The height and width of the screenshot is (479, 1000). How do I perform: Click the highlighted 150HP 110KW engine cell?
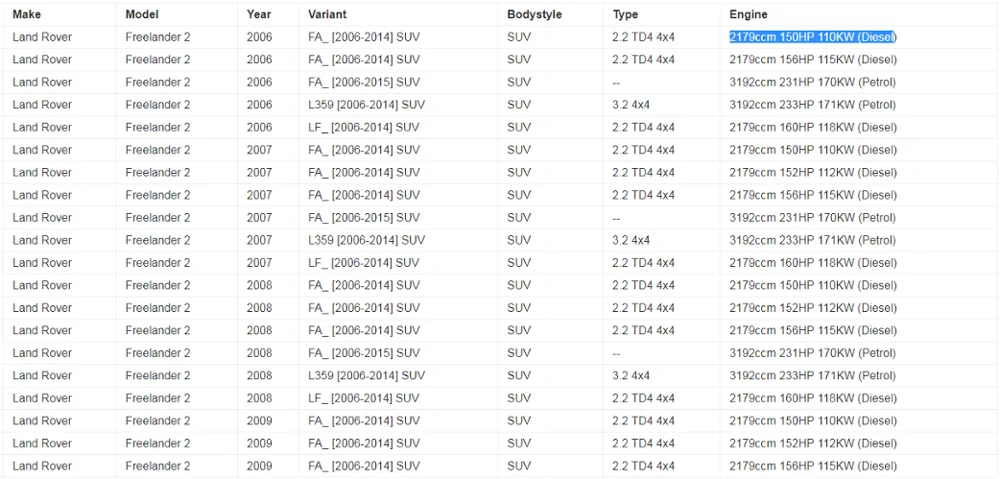pos(812,37)
